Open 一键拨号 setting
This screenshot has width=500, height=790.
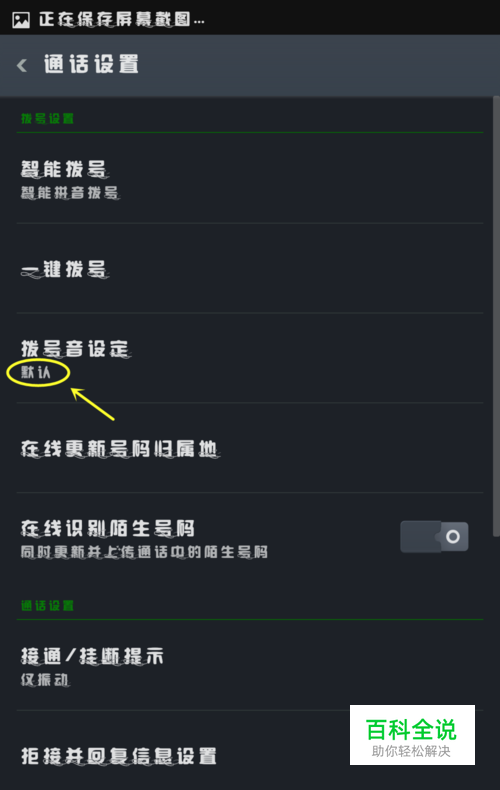tap(250, 269)
